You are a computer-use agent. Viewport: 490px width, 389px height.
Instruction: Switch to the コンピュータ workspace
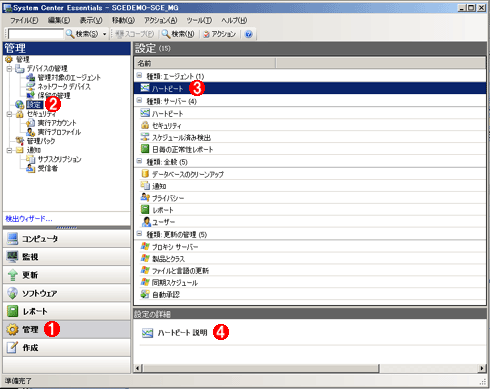point(67,239)
